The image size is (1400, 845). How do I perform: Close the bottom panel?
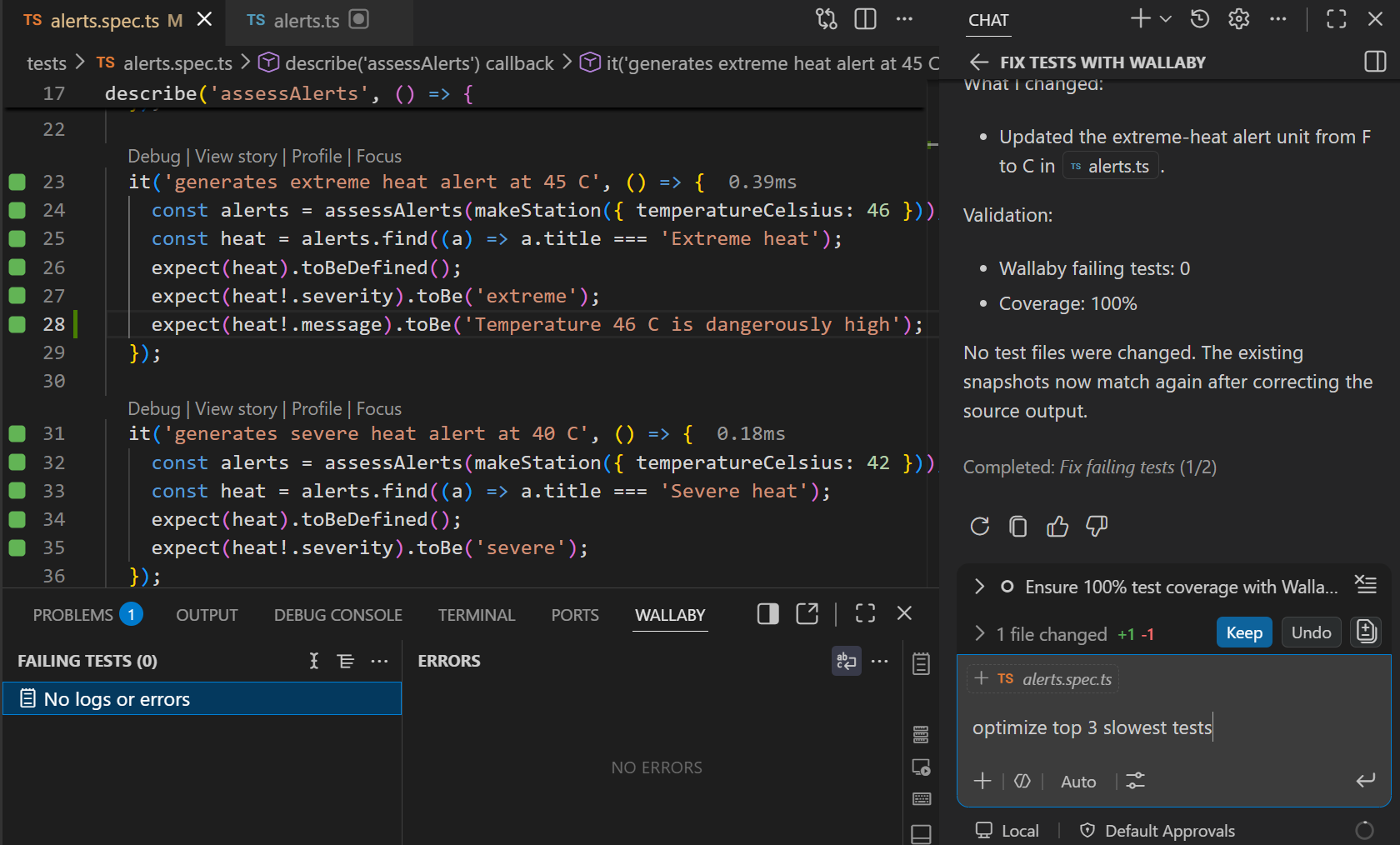904,613
